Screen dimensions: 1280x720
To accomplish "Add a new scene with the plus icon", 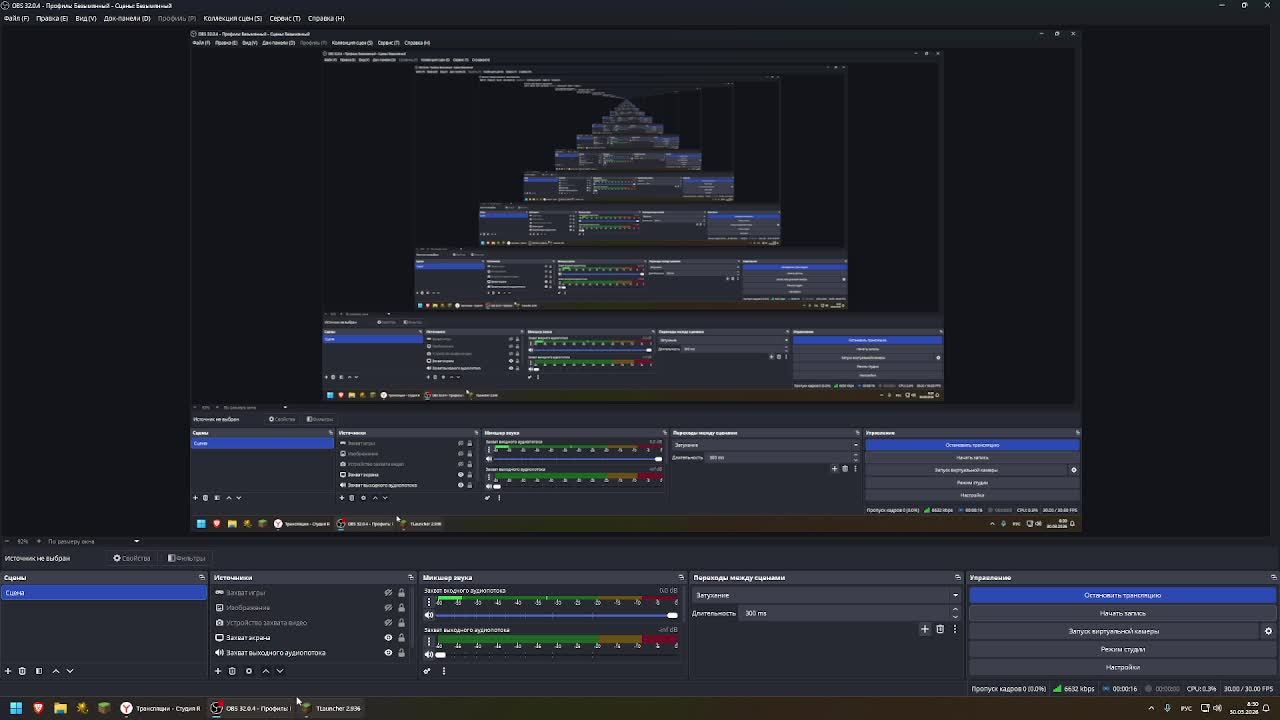I will 8,671.
